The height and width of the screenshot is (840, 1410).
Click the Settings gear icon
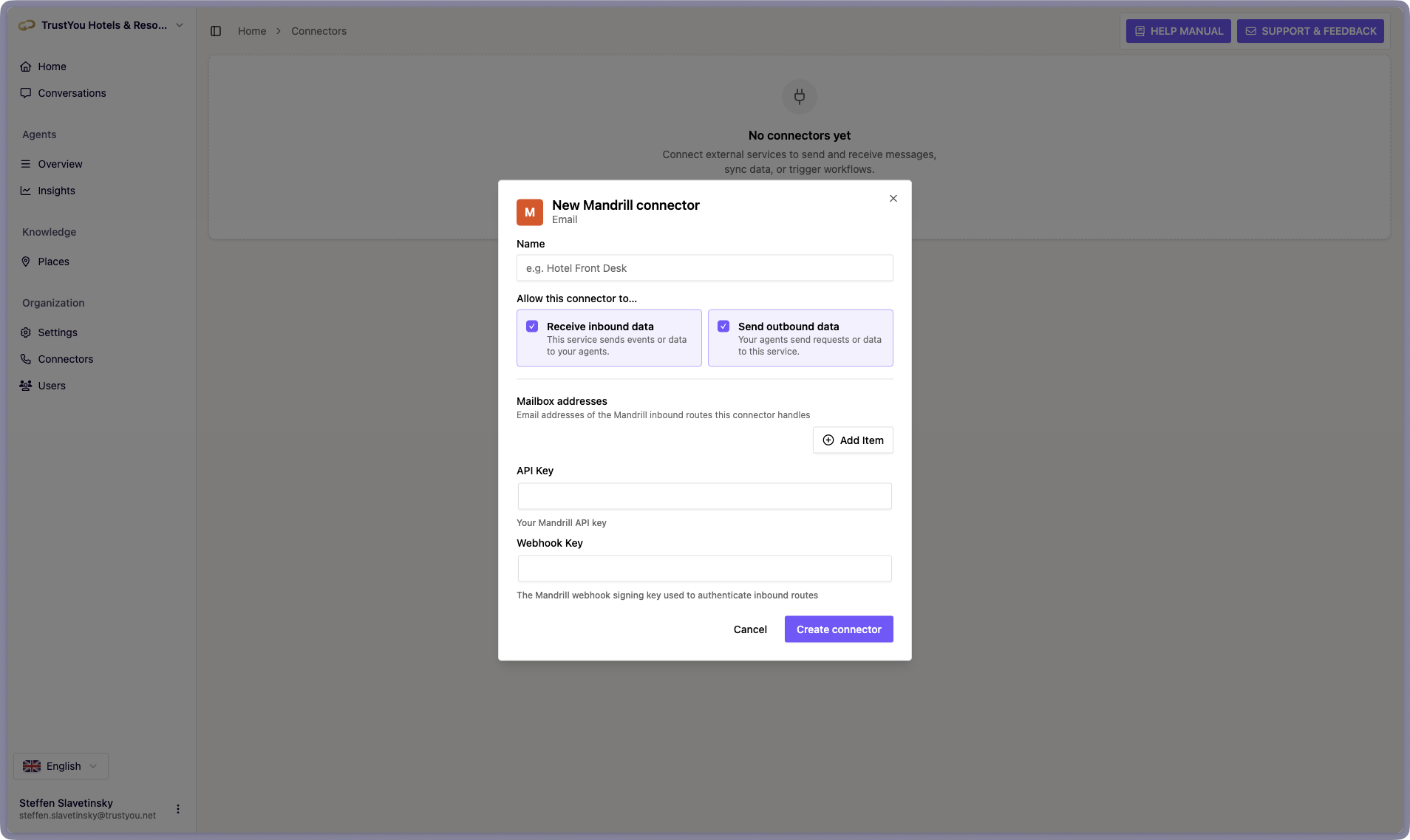(x=26, y=332)
